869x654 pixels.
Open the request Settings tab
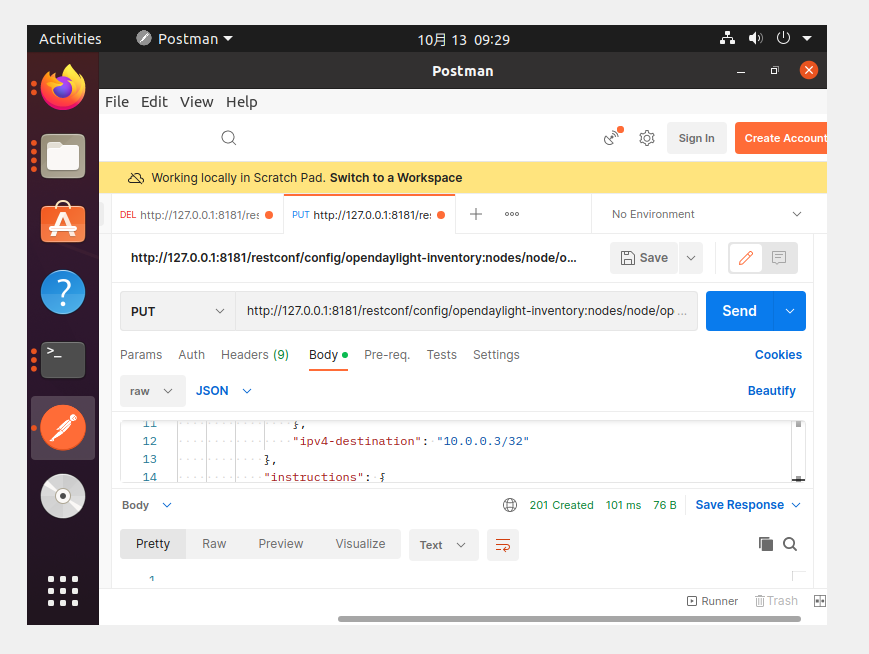click(496, 355)
